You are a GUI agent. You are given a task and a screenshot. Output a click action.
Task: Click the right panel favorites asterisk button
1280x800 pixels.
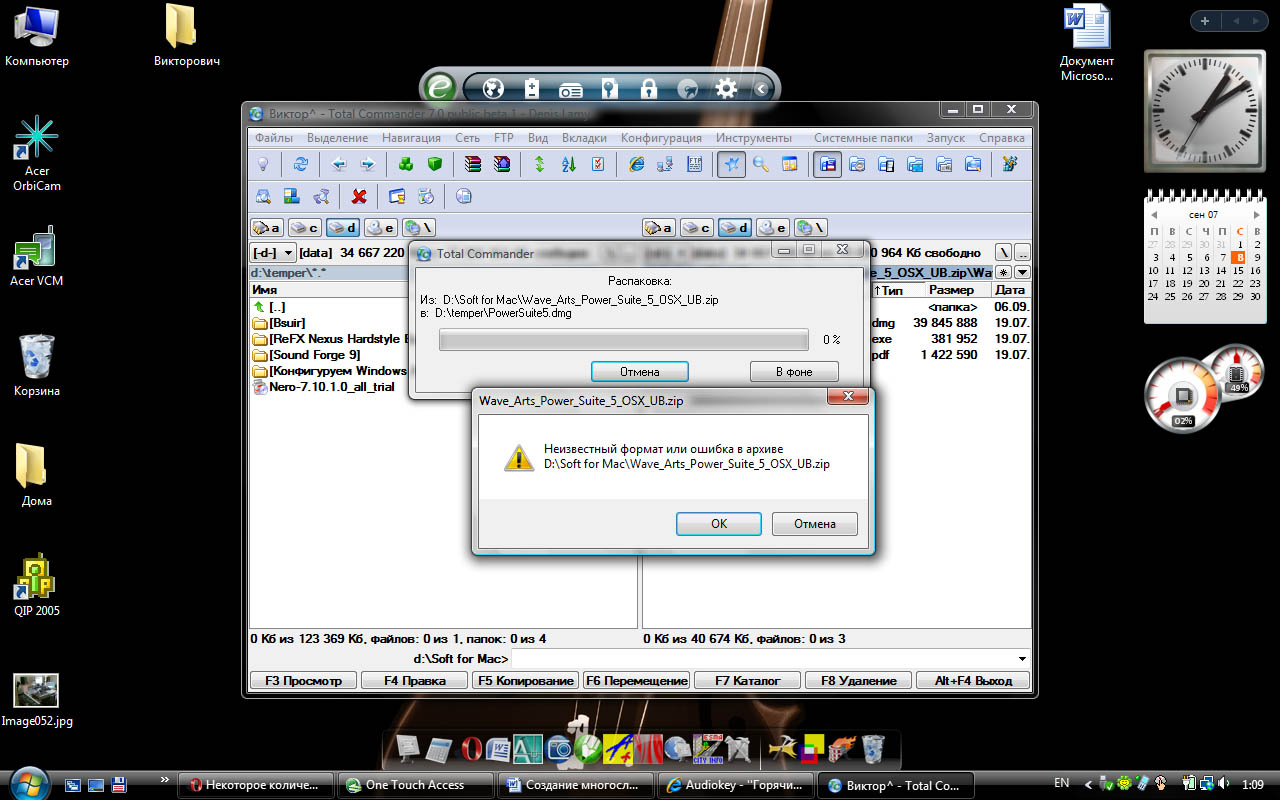pos(1004,272)
